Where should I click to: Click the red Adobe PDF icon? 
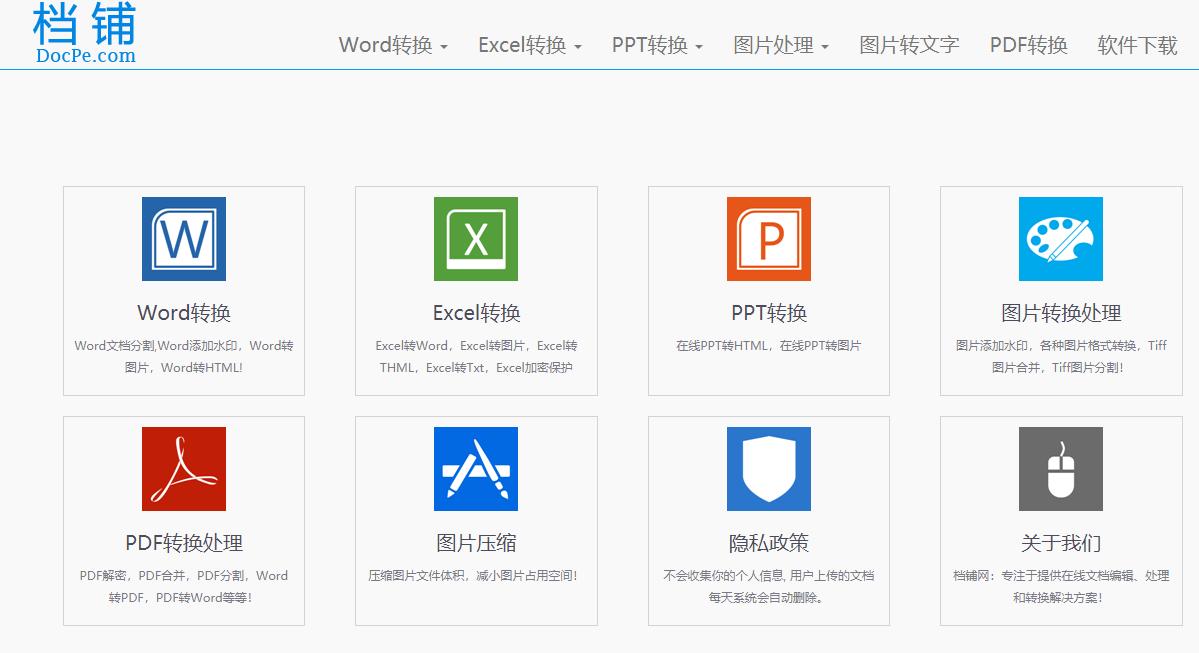coord(183,468)
